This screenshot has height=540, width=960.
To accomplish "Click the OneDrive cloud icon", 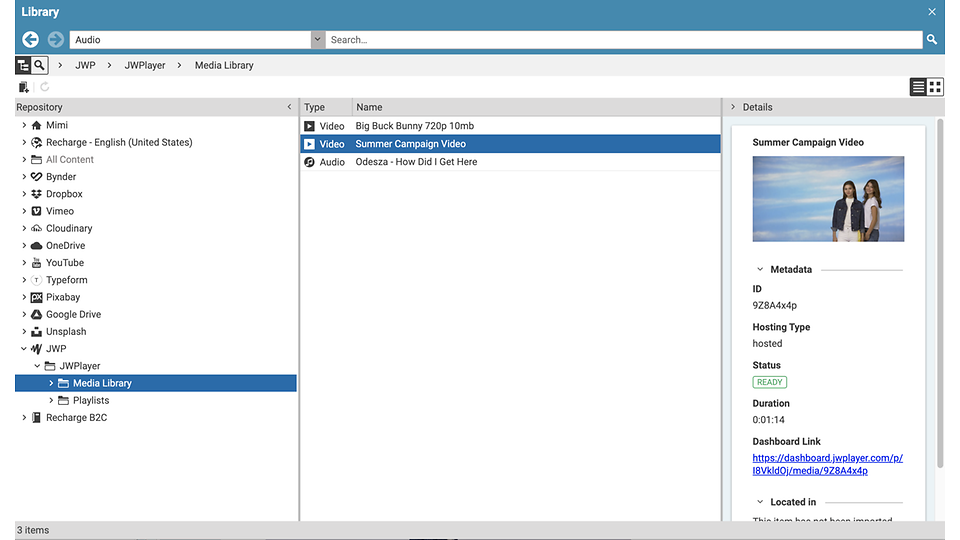I will [x=37, y=246].
